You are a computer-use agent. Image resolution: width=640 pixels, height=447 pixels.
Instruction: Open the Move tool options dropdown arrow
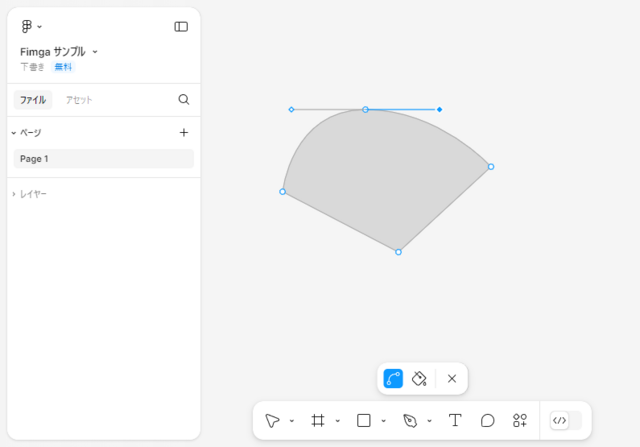point(292,421)
